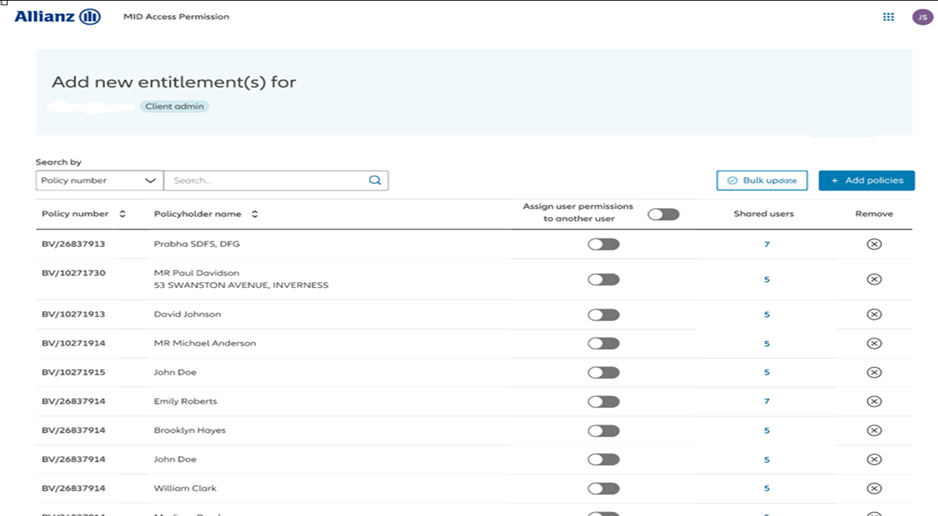
Task: Switch on toggle for David Johnson
Action: pyautogui.click(x=604, y=315)
